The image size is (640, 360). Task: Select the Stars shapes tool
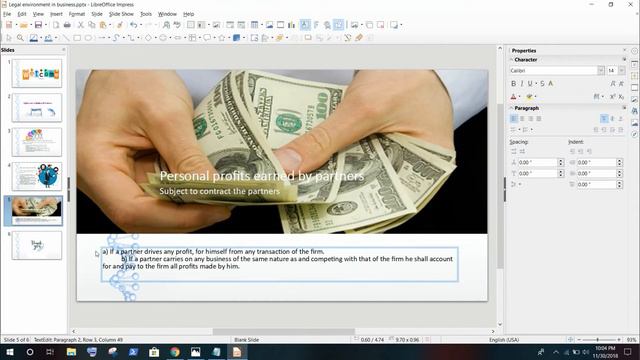tap(222, 38)
